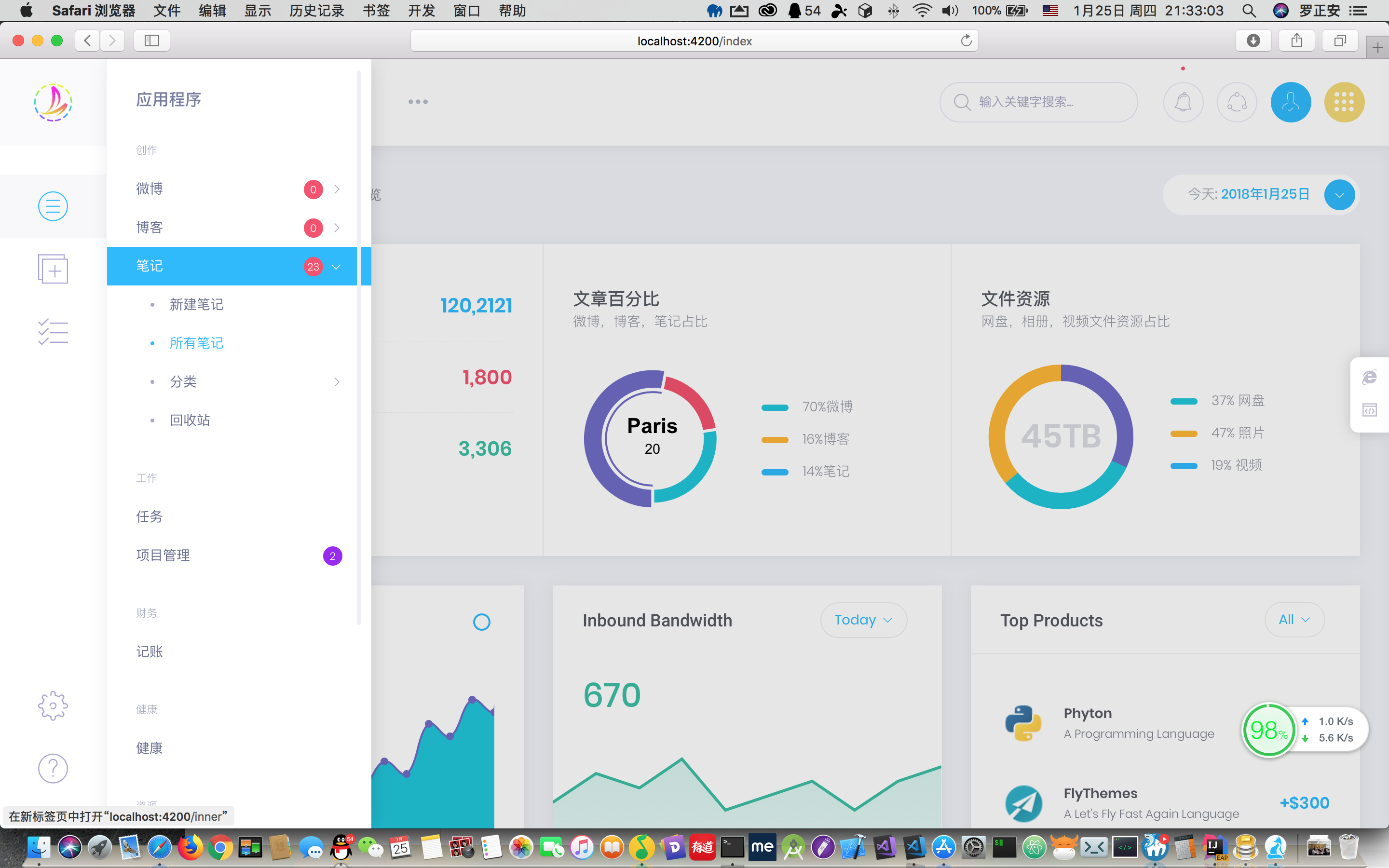Open 历史记录 in the Safari menu bar
Image resolution: width=1389 pixels, height=868 pixels.
click(316, 10)
